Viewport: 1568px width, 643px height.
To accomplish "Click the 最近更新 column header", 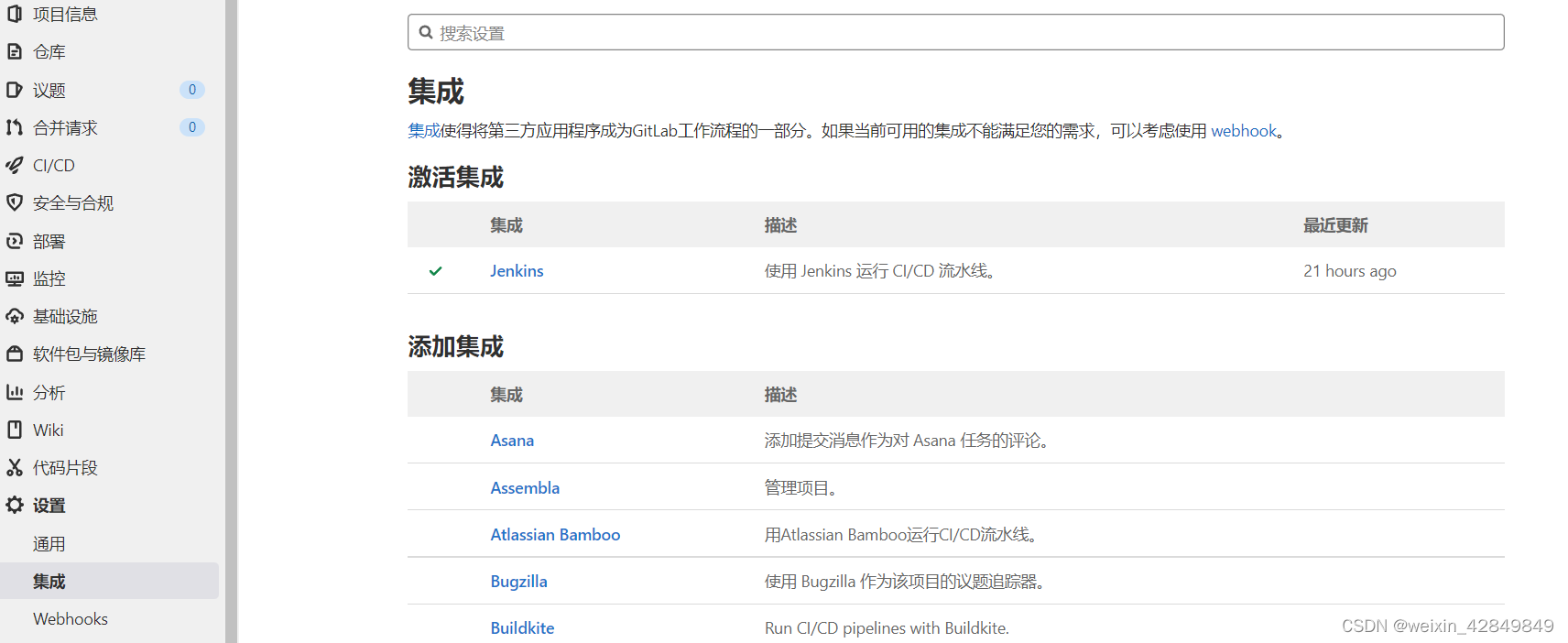I will [x=1335, y=224].
